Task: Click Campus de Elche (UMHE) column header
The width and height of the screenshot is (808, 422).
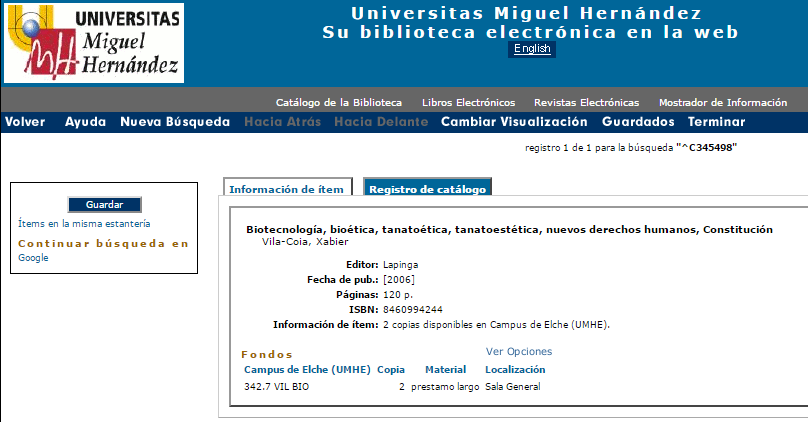Action: click(x=307, y=369)
